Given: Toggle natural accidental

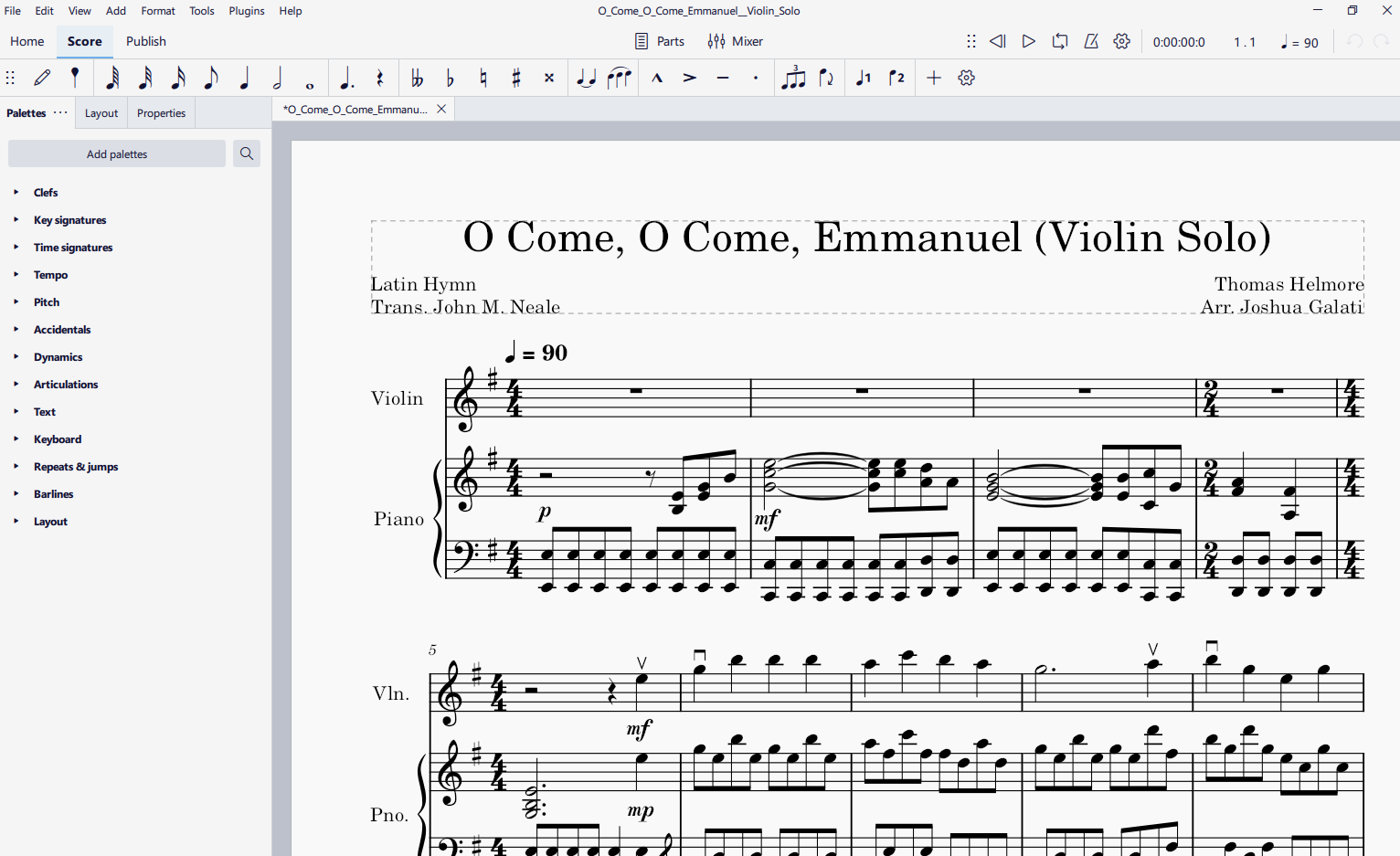Looking at the screenshot, I should pyautogui.click(x=483, y=78).
